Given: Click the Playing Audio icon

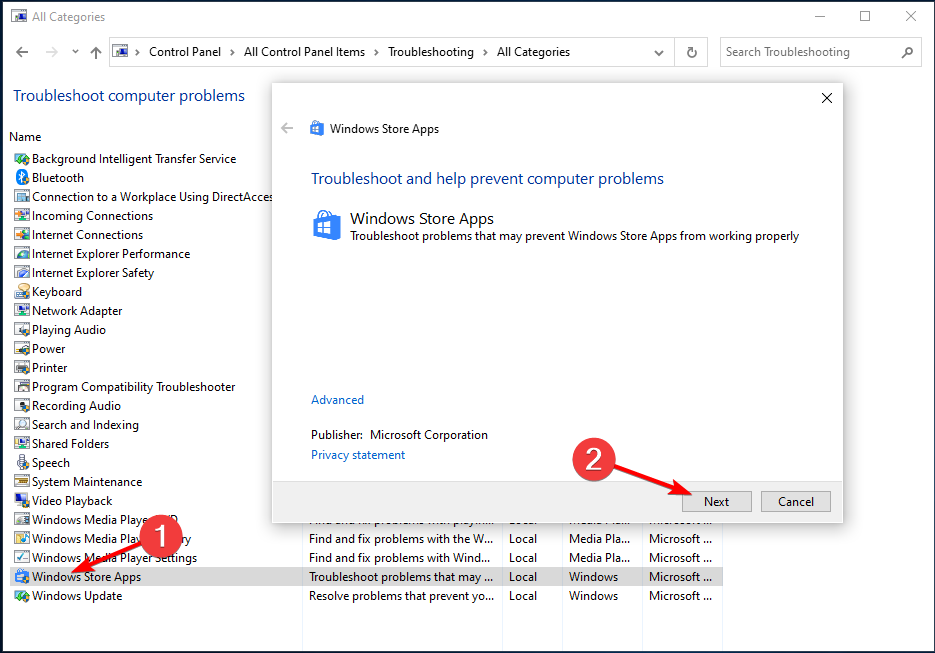Looking at the screenshot, I should pyautogui.click(x=22, y=330).
